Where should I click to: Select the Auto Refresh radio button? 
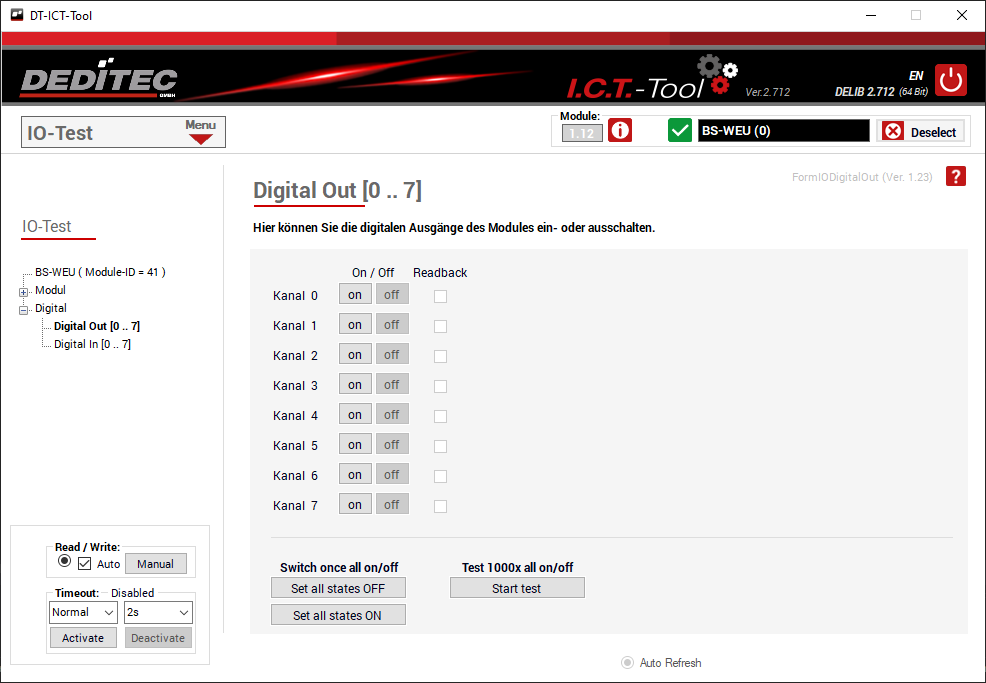628,662
